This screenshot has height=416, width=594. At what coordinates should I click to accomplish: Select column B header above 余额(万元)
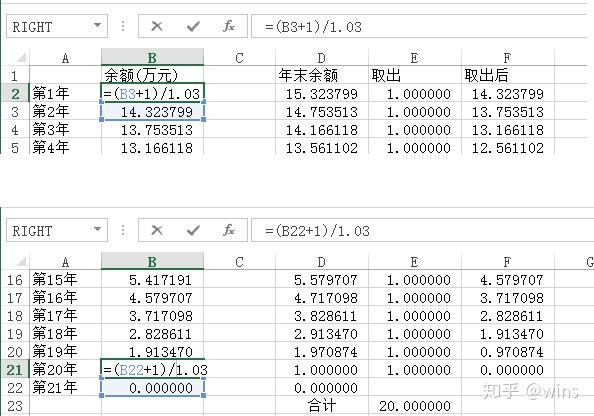tap(152, 58)
